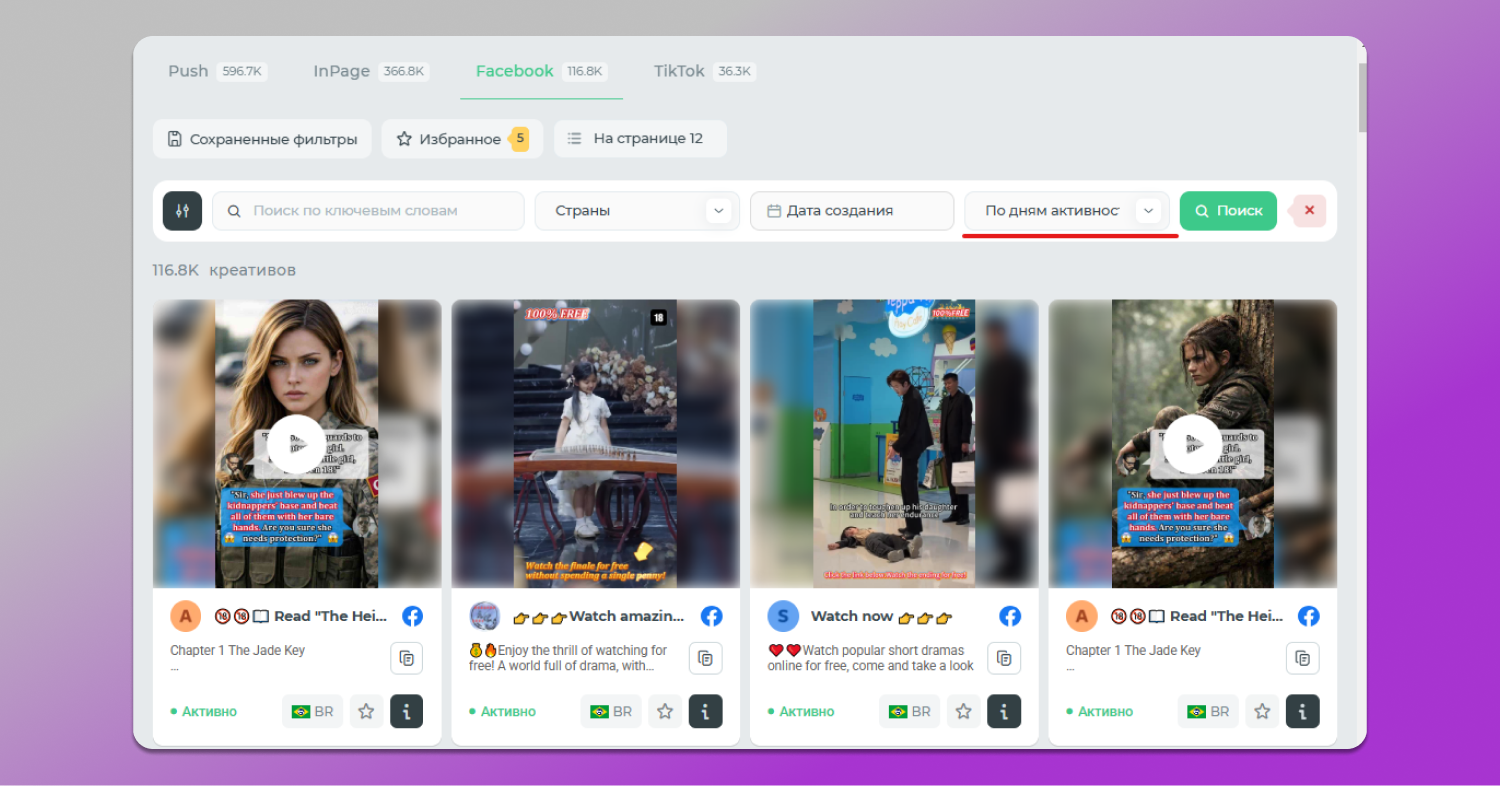Click Facebook icon on the Watch amazing card
The width and height of the screenshot is (1500, 786).
pos(711,616)
